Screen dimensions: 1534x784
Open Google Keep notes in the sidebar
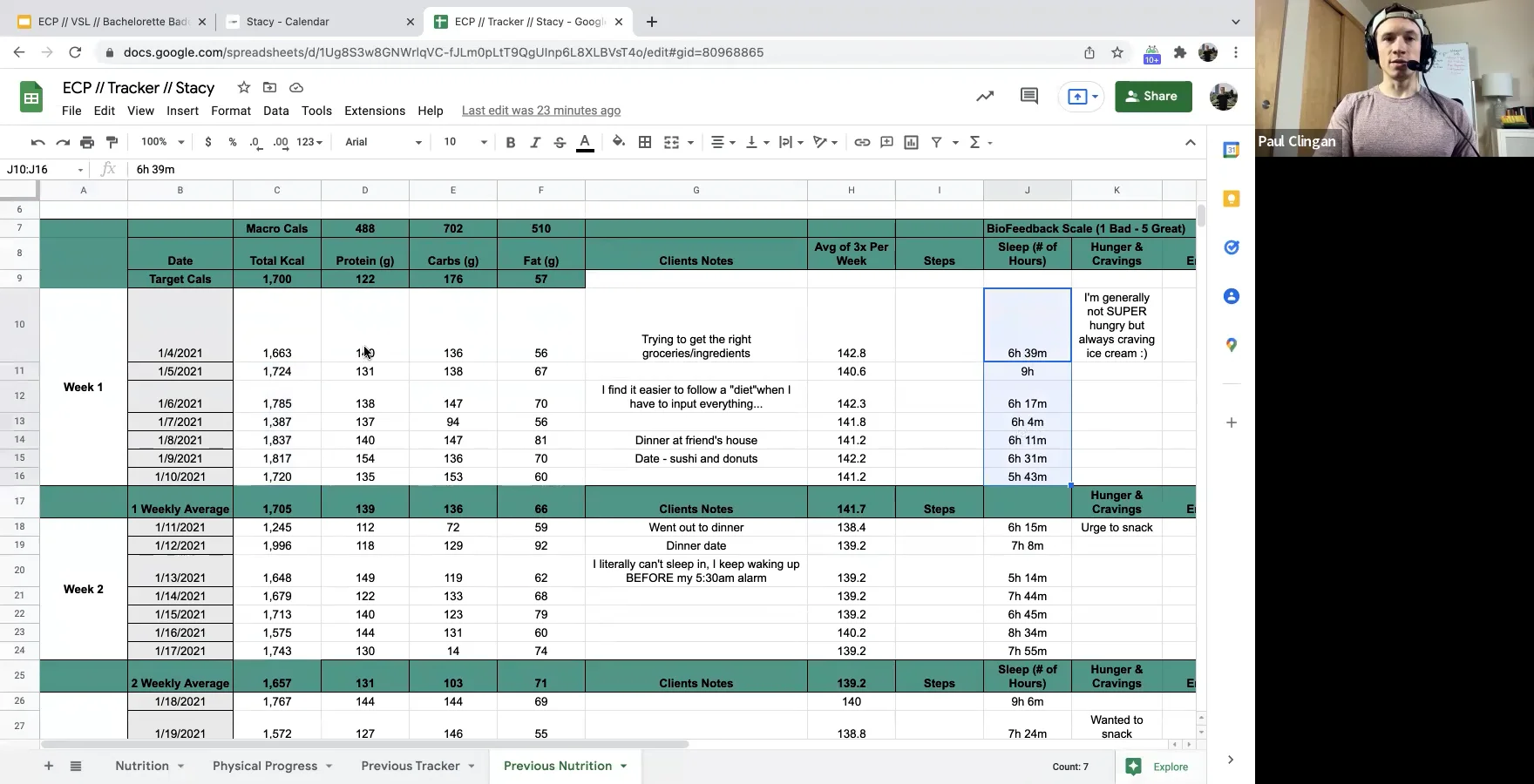(1231, 199)
